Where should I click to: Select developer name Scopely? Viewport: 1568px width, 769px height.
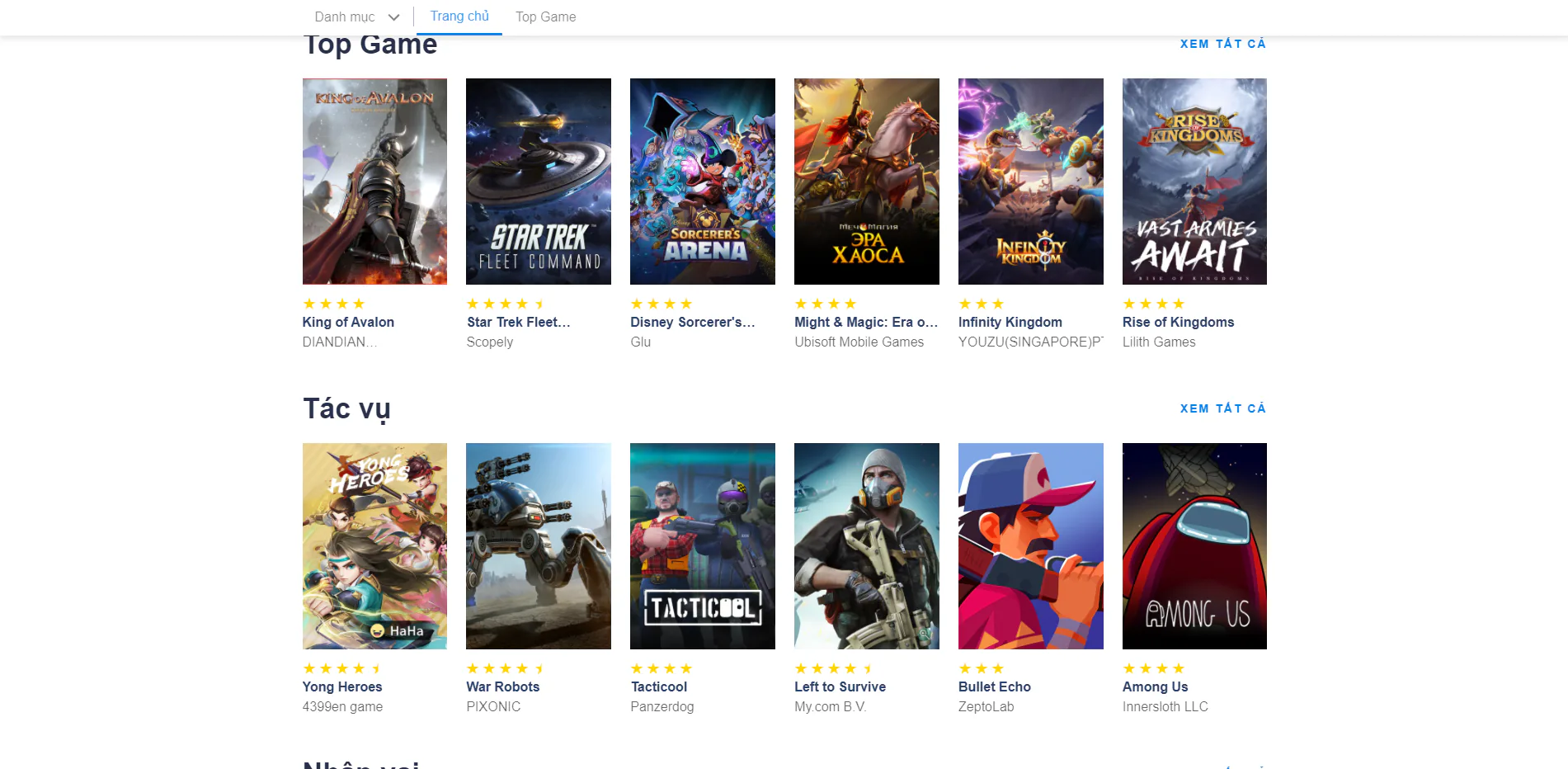(490, 342)
